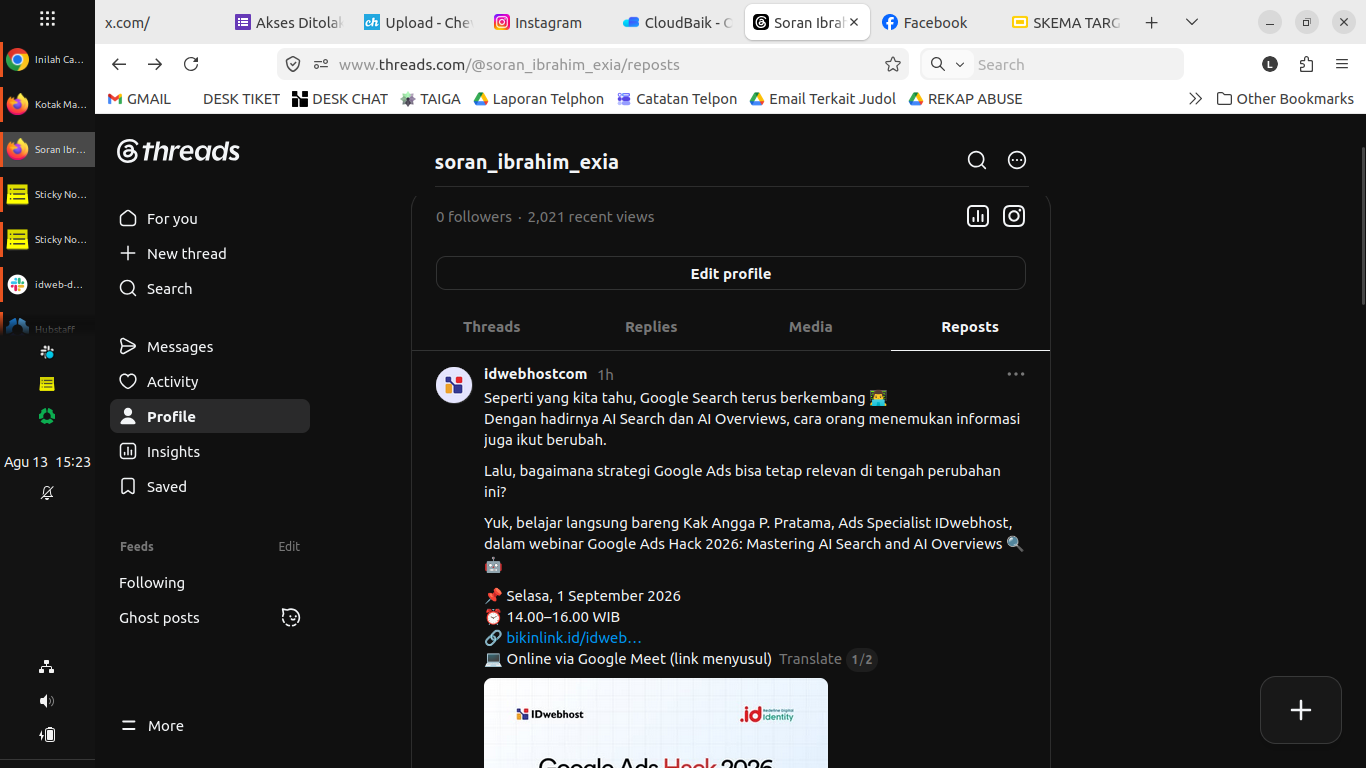Click the Edit profile button

(x=731, y=273)
